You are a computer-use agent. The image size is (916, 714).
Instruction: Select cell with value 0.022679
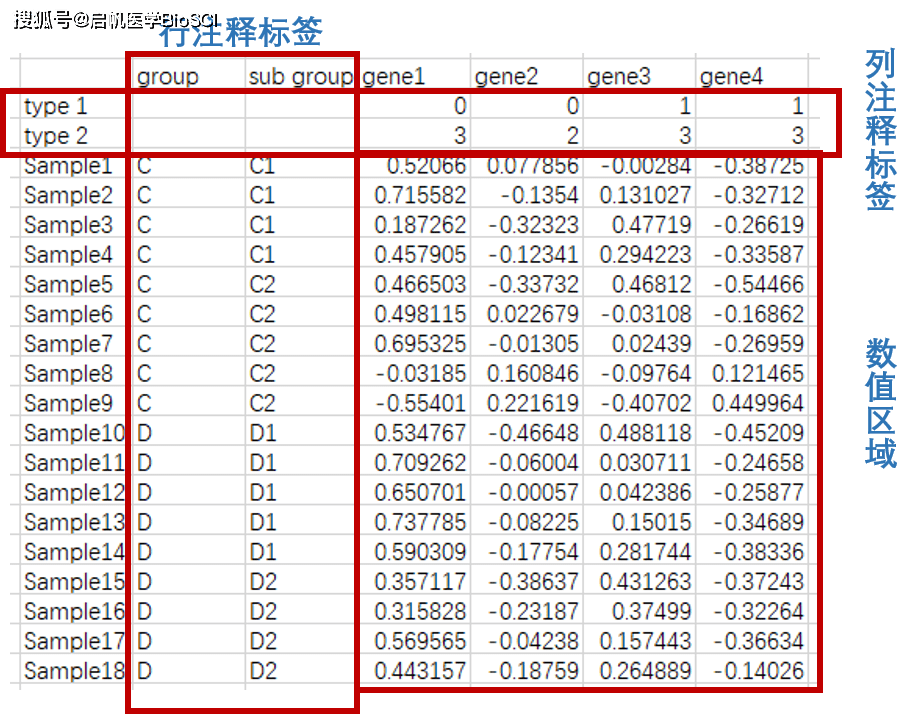pyautogui.click(x=533, y=314)
